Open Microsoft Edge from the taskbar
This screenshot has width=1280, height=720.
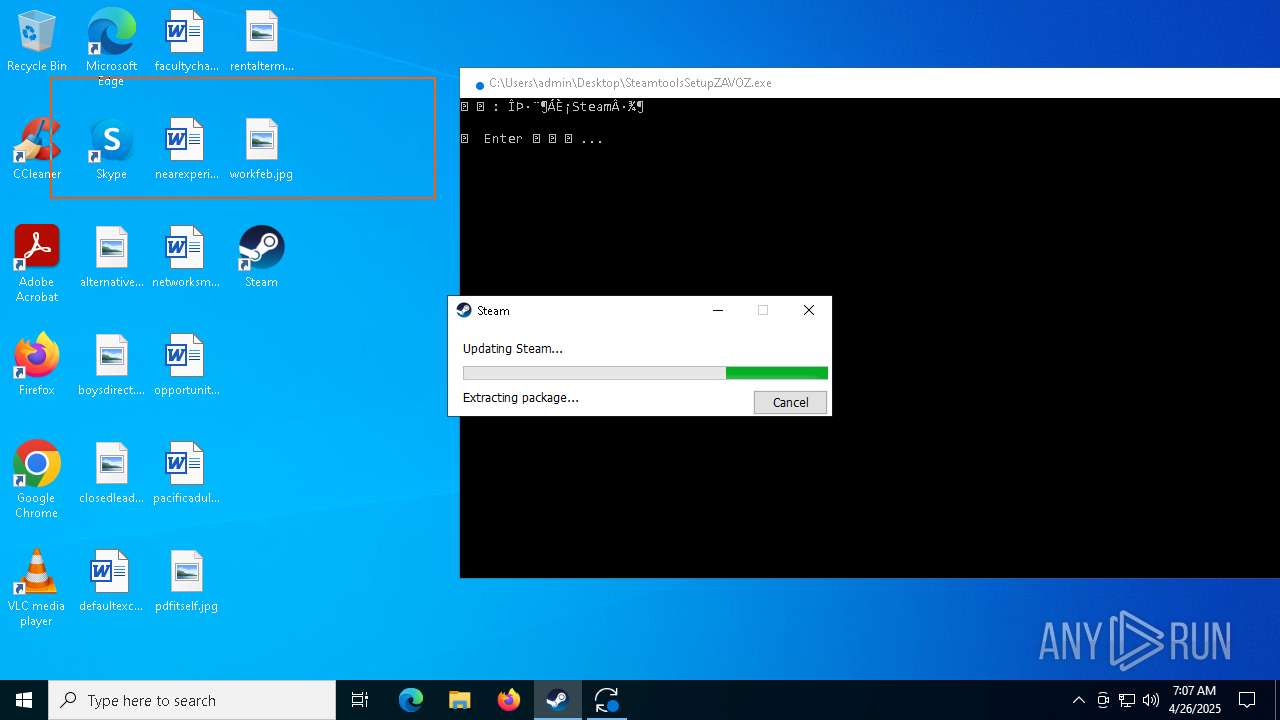pyautogui.click(x=411, y=700)
